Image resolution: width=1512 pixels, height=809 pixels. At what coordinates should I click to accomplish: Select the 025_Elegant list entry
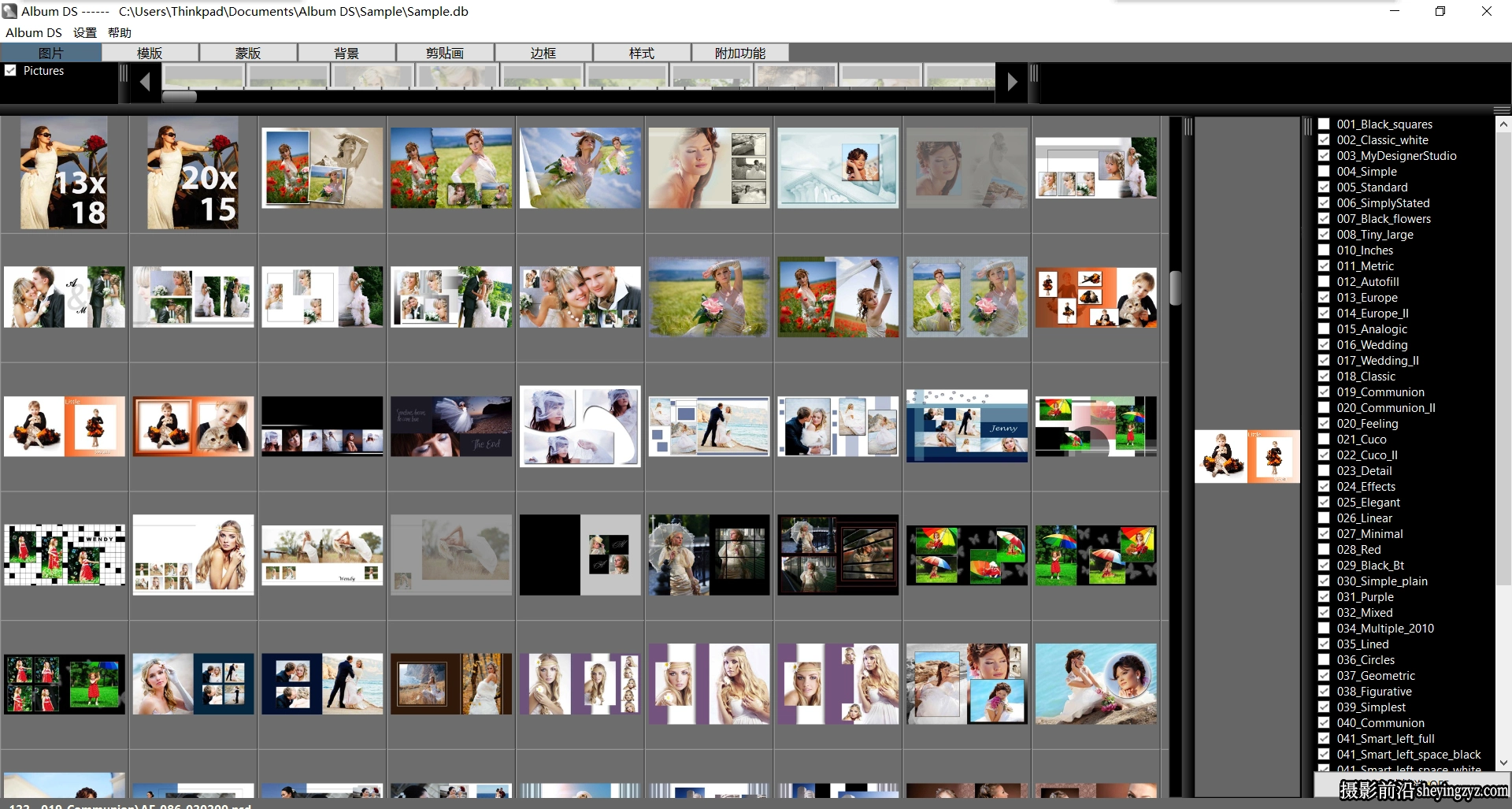[1368, 503]
